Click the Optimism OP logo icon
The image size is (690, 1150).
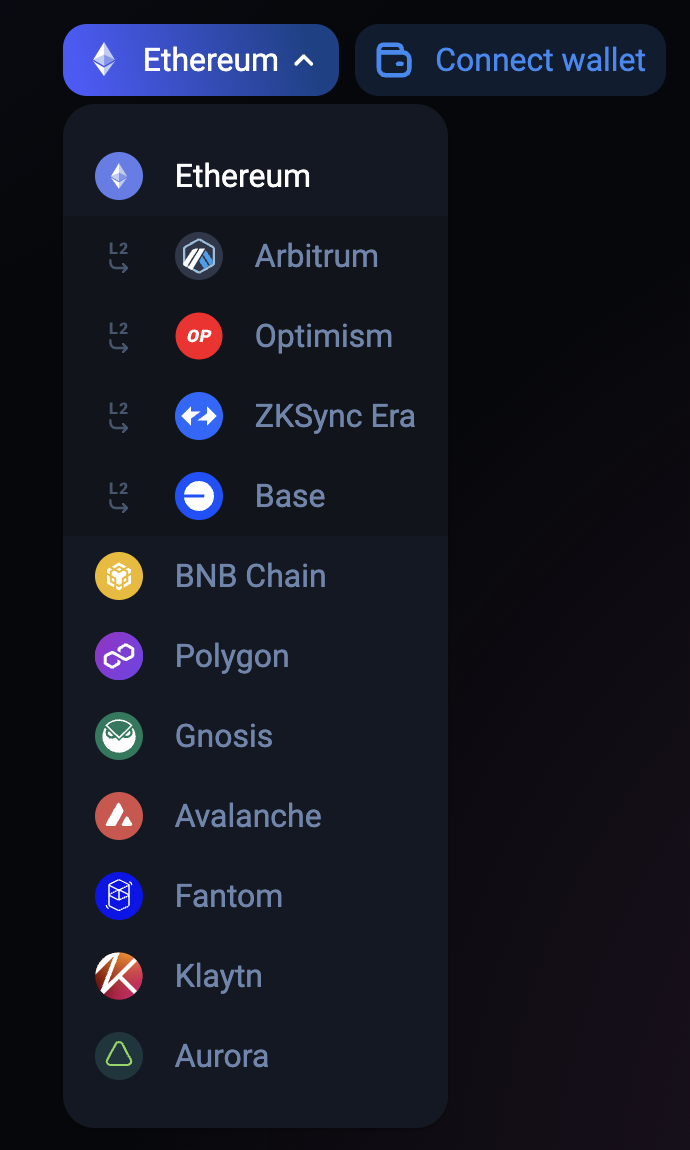198,336
